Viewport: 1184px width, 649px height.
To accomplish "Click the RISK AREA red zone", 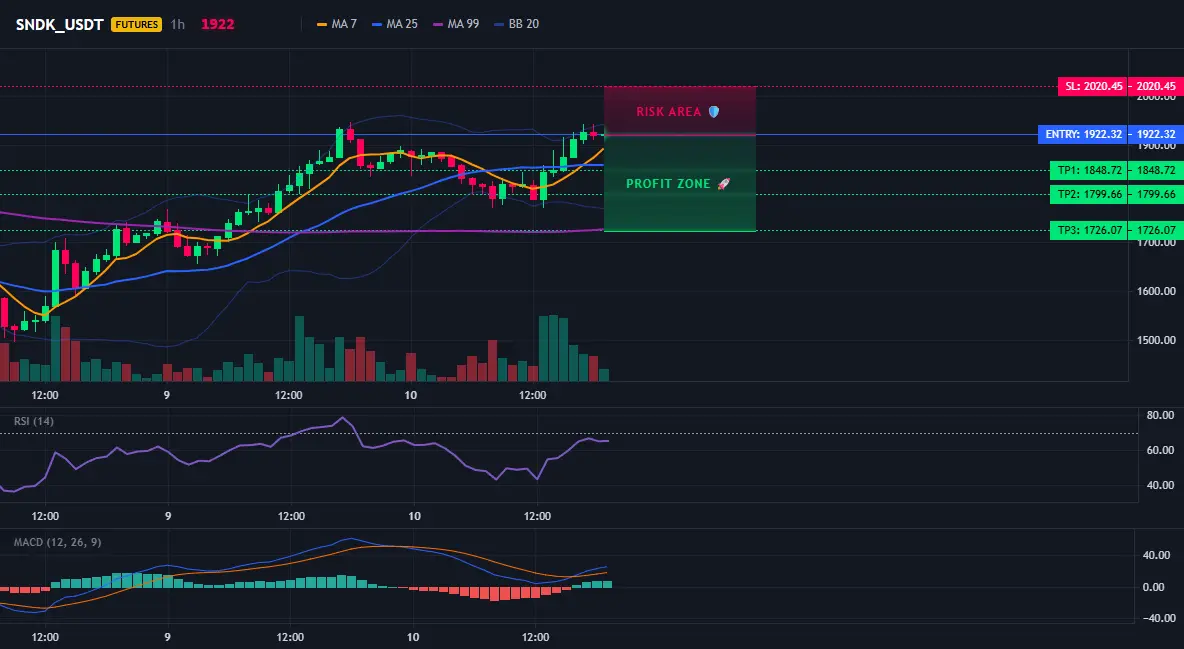I will pyautogui.click(x=680, y=111).
